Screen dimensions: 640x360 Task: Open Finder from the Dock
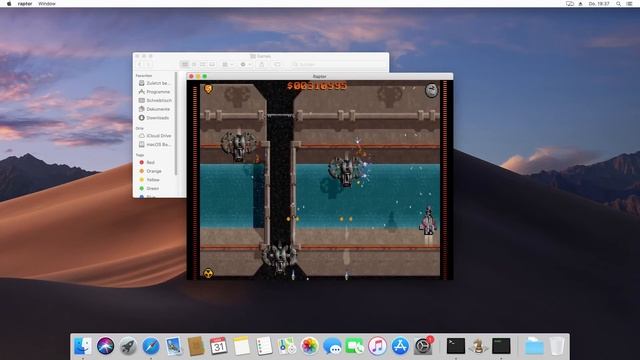point(83,346)
